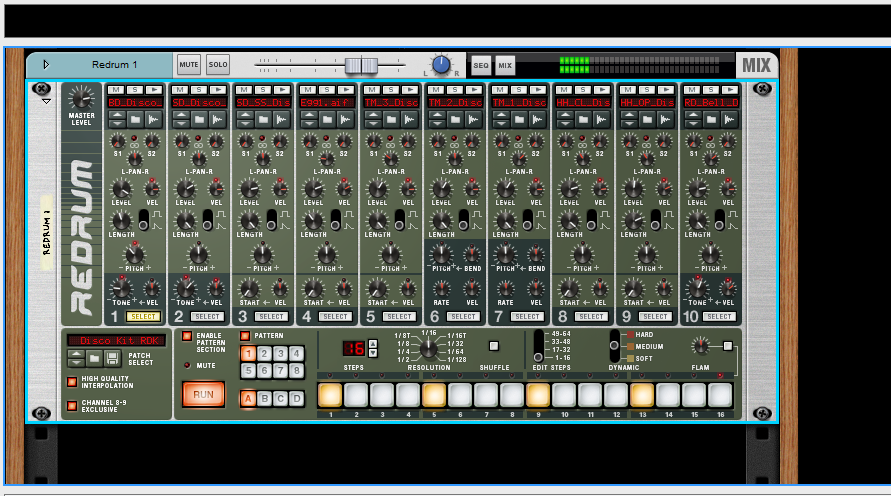Screen dimensions: 891x496
Task: Click channel 7 sample up/down arrows
Action: click(x=501, y=119)
